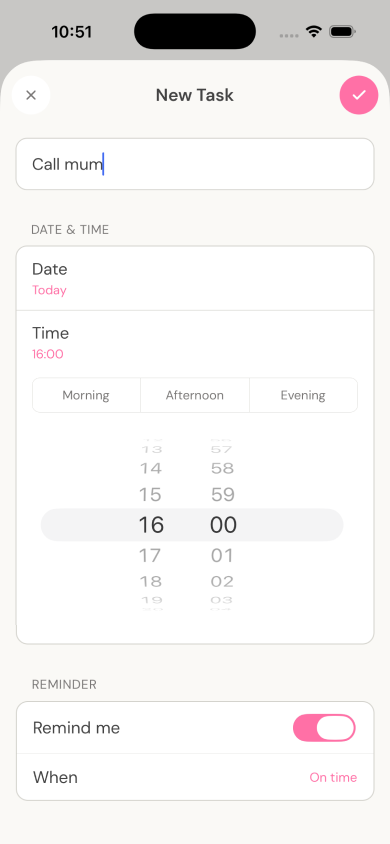
Task: Select the Evening time preset
Action: [x=303, y=395]
